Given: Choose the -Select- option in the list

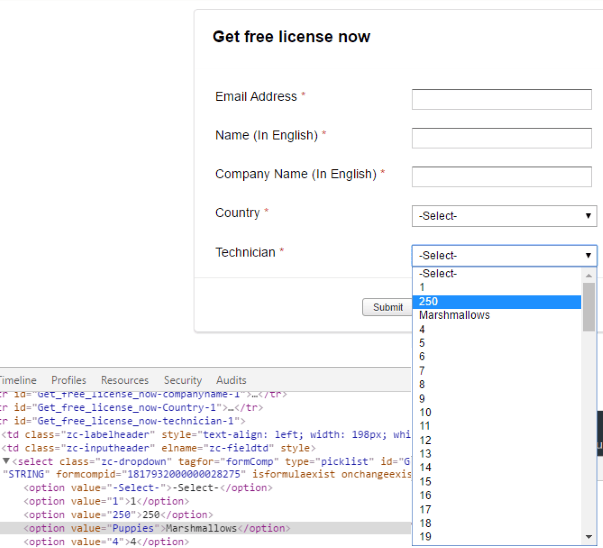Looking at the screenshot, I should tap(496, 273).
